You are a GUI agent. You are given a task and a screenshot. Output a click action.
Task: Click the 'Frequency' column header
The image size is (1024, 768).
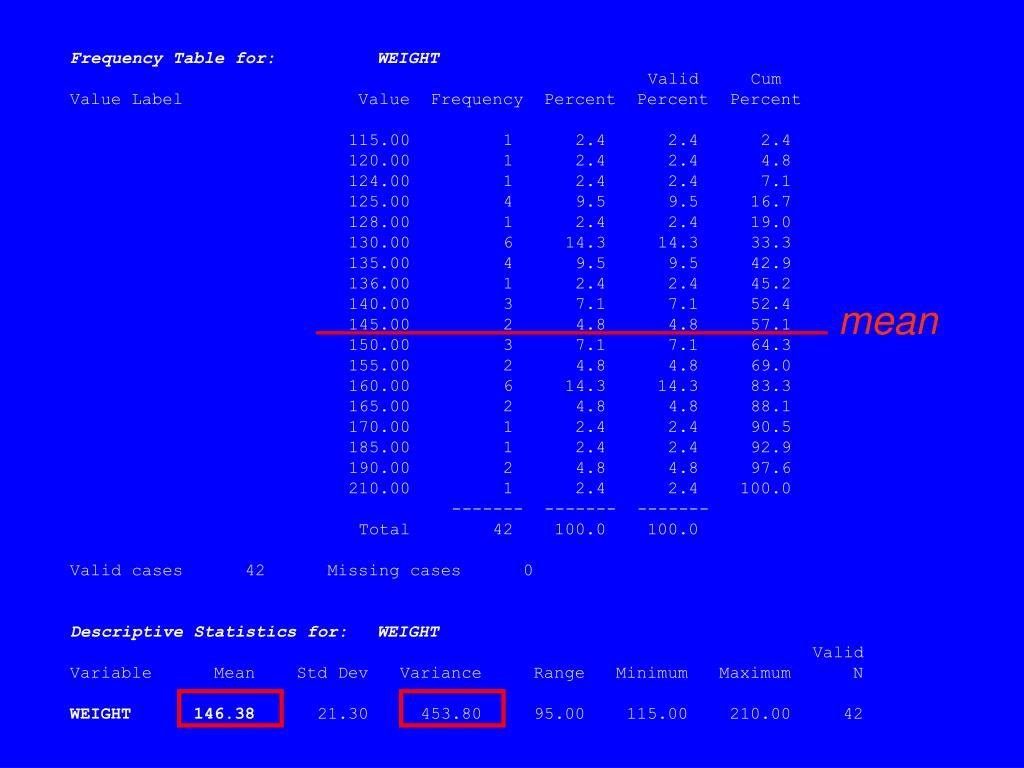pos(477,99)
